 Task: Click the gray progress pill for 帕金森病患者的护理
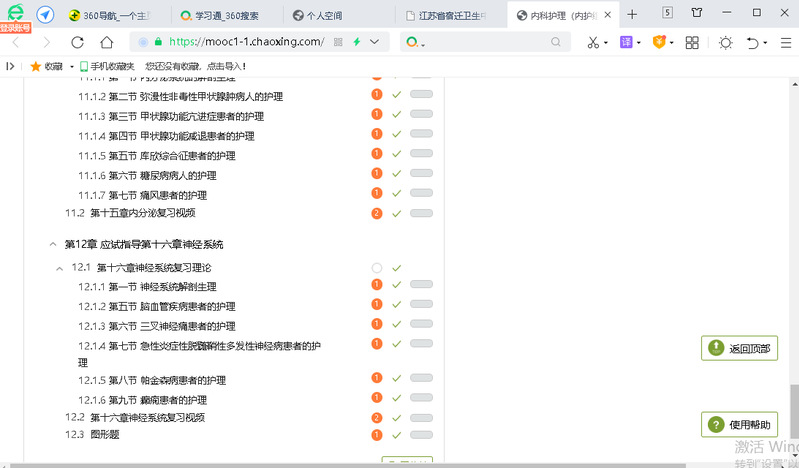click(421, 378)
